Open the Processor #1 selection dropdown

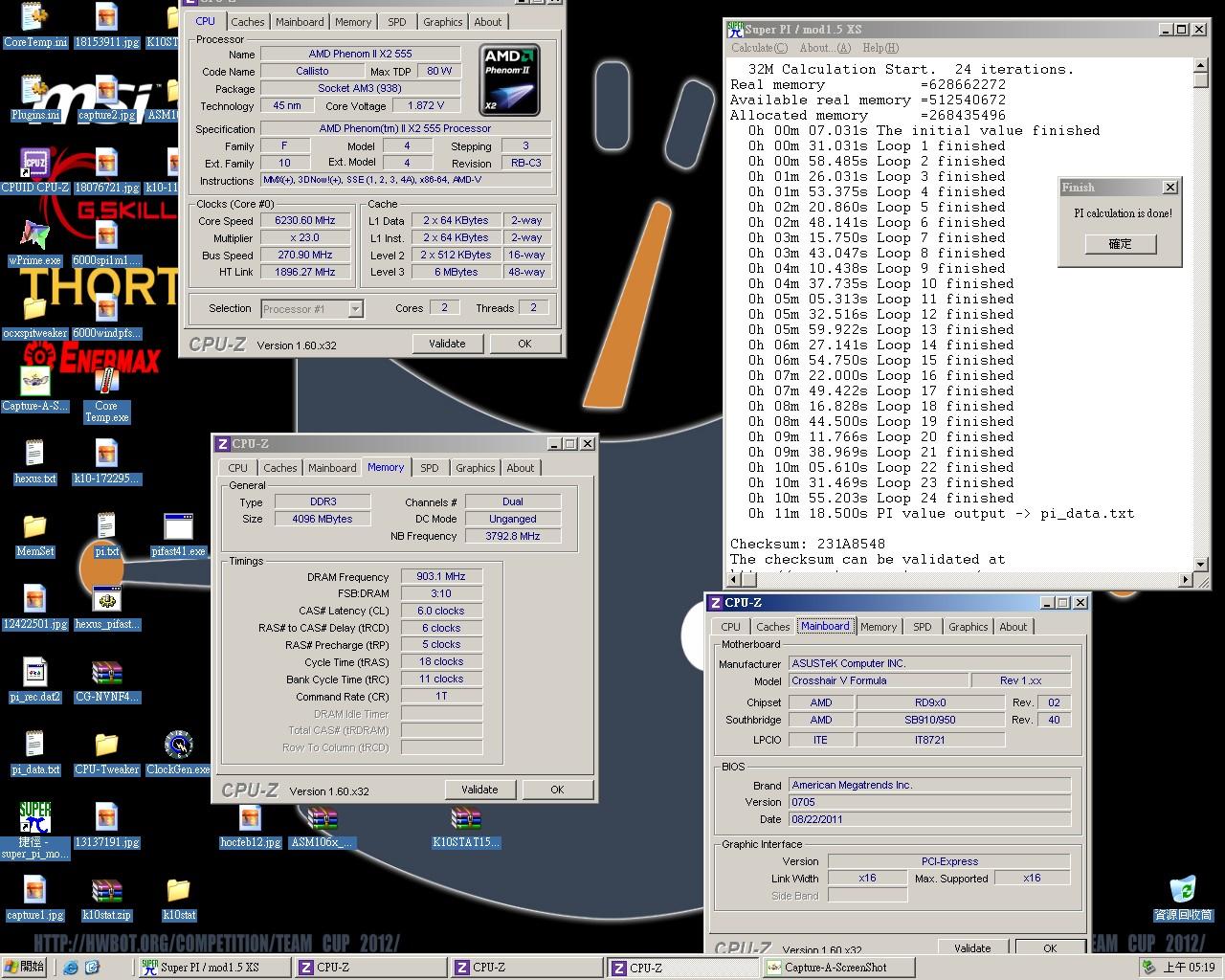(311, 309)
